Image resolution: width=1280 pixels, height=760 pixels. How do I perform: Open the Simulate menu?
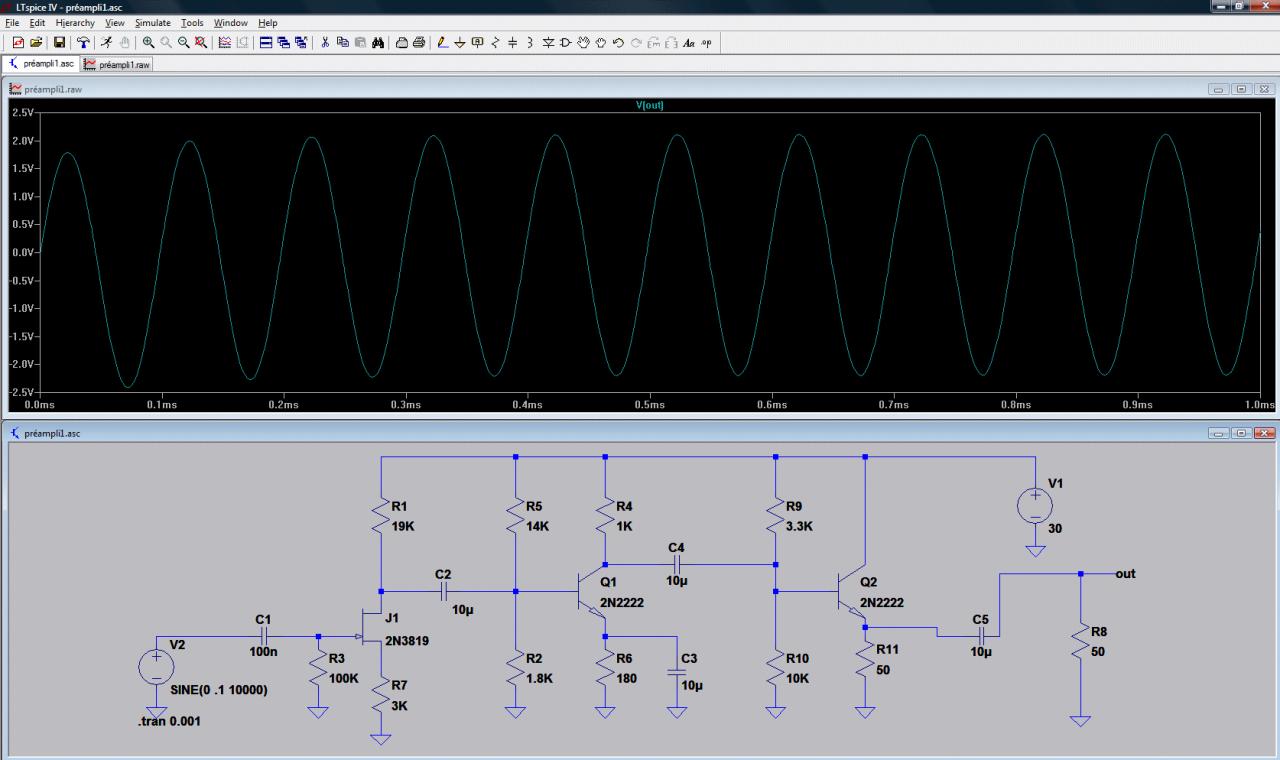pyautogui.click(x=153, y=22)
